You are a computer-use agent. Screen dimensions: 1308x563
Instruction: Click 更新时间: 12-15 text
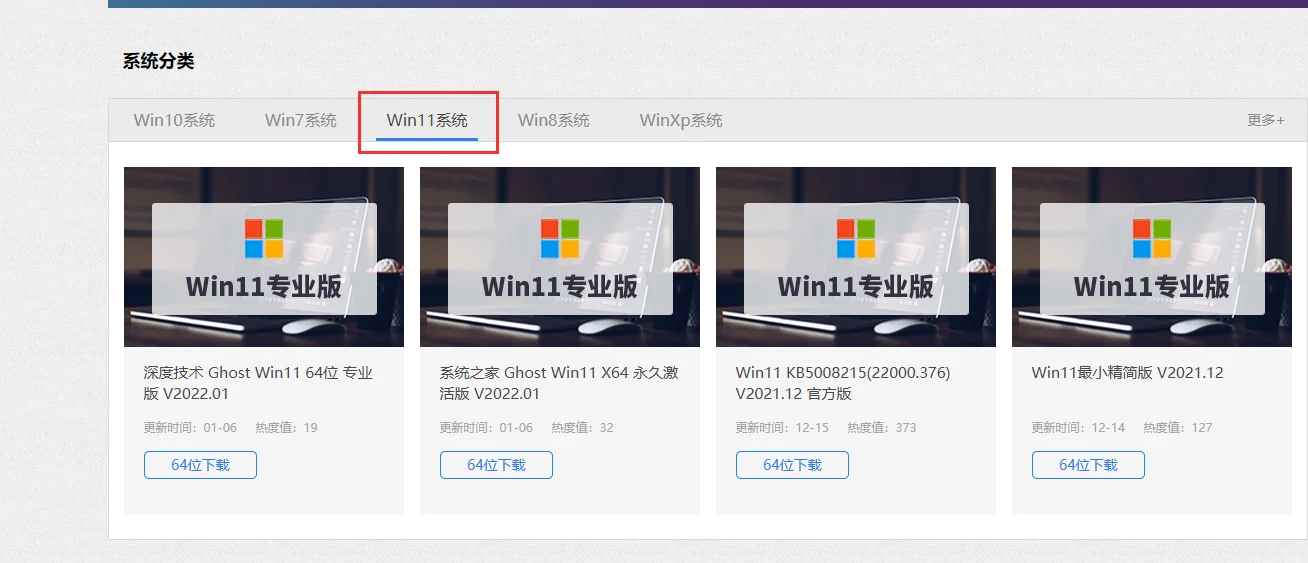point(782,427)
